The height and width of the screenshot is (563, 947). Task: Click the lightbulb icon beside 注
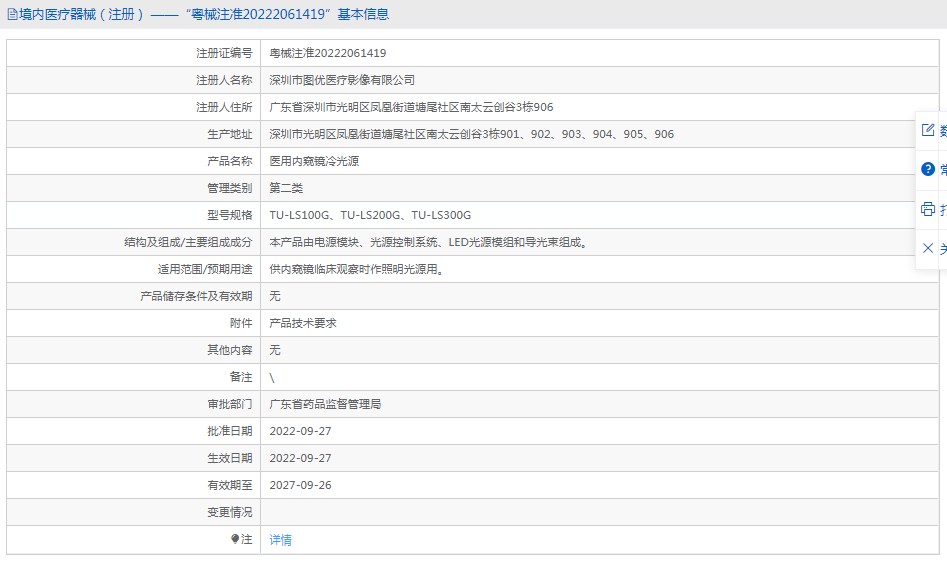pos(235,539)
